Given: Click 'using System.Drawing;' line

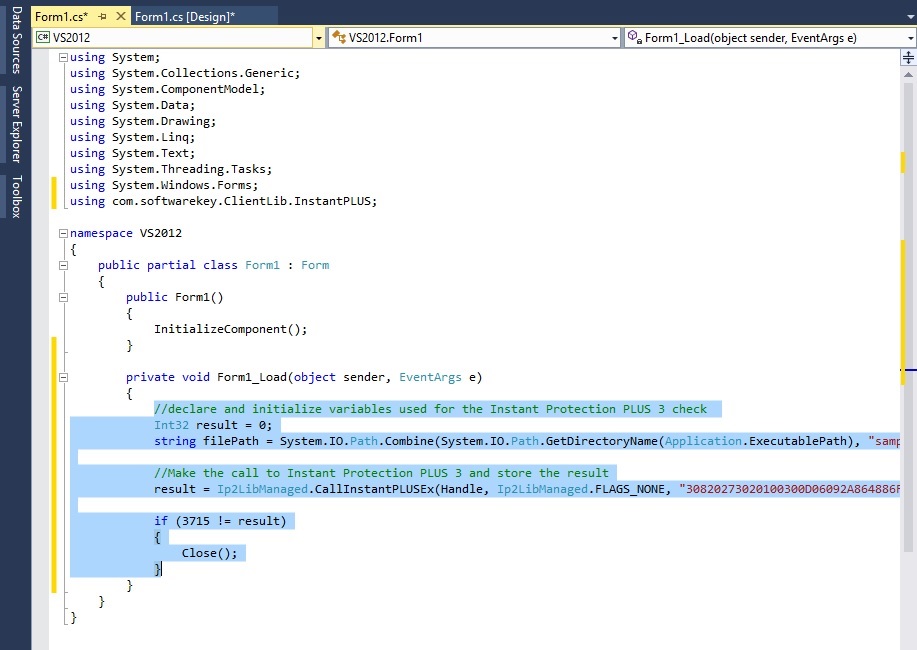Looking at the screenshot, I should click(143, 121).
